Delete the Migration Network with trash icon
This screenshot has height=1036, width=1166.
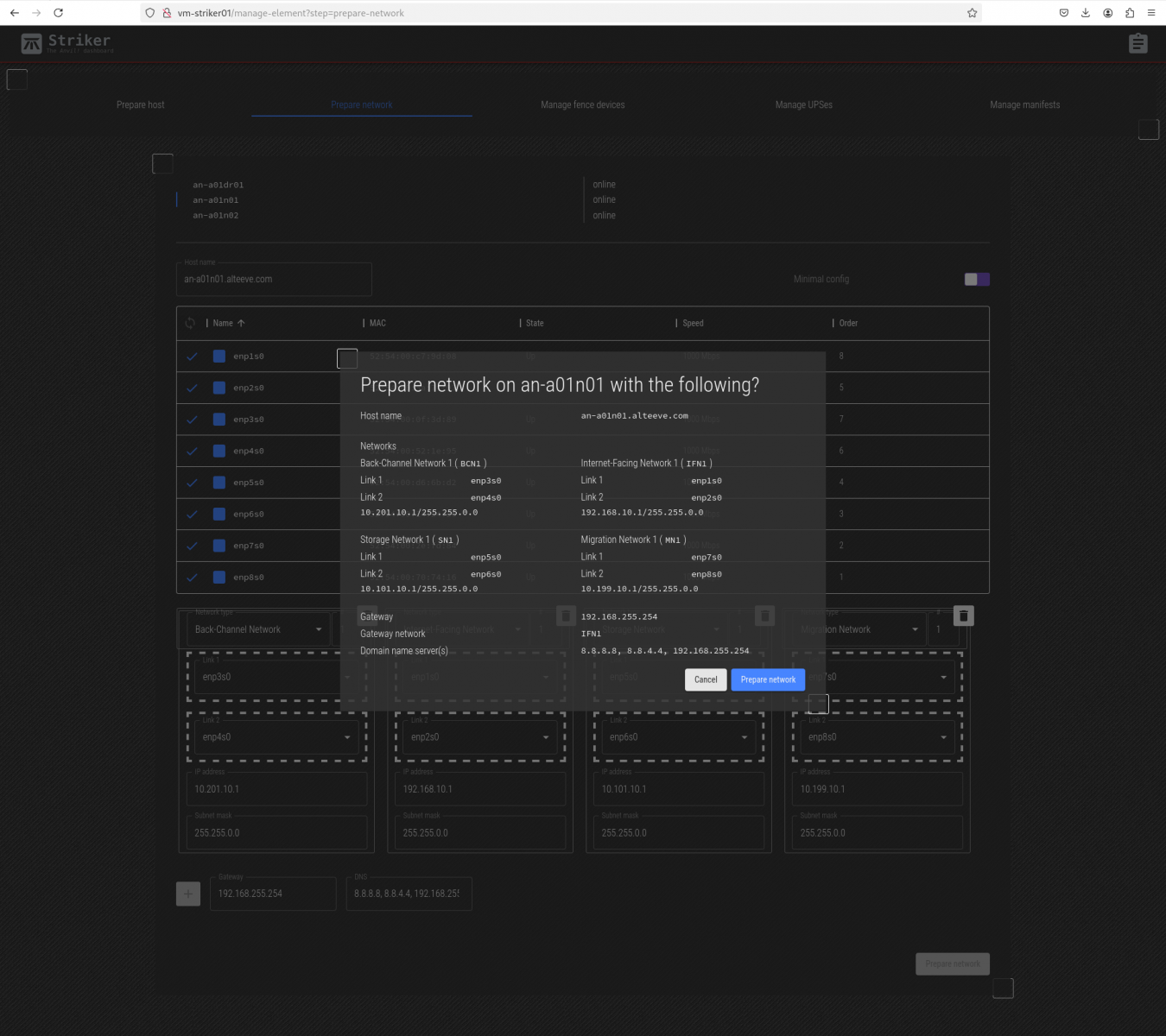963,616
